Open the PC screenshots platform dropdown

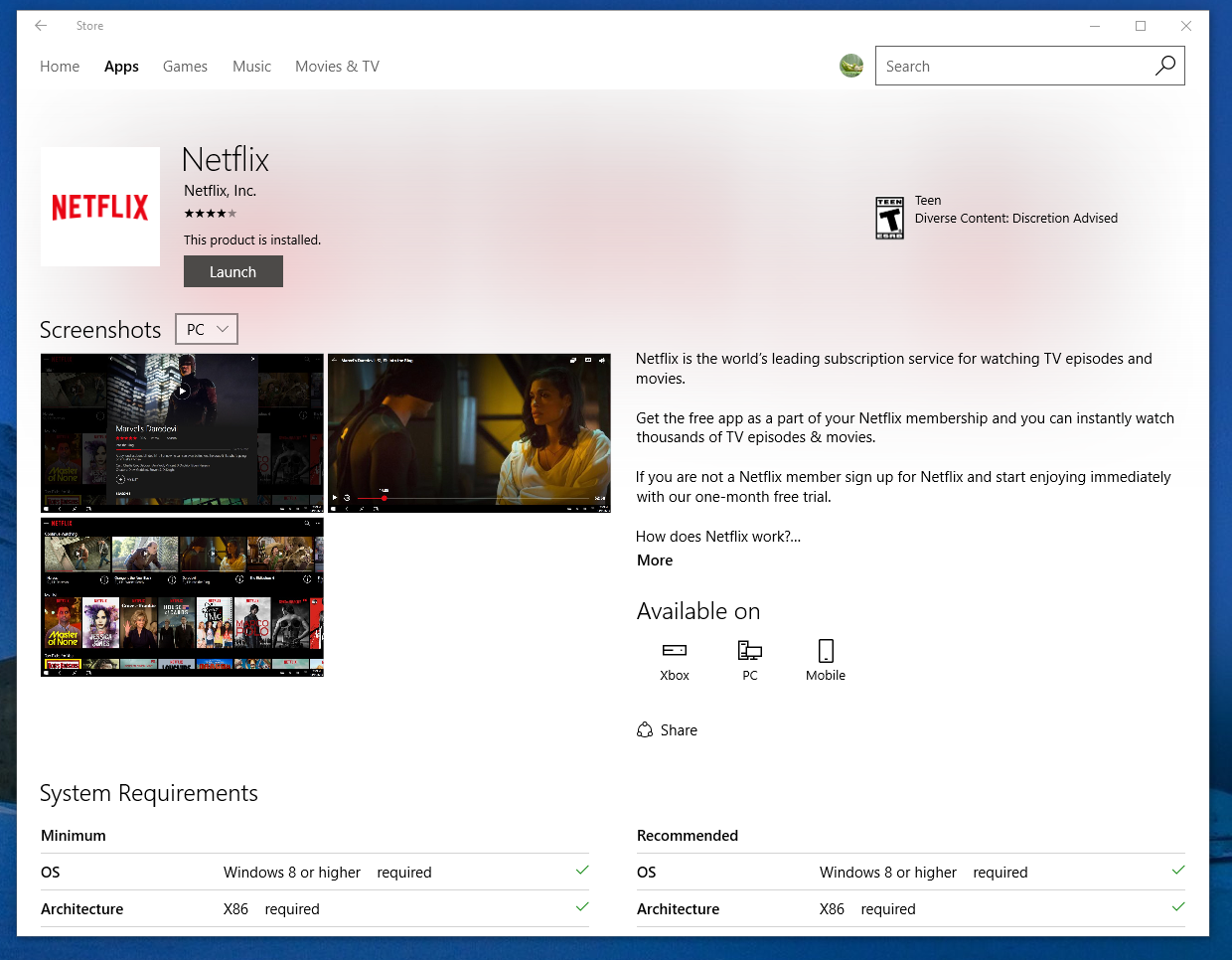pyautogui.click(x=206, y=328)
